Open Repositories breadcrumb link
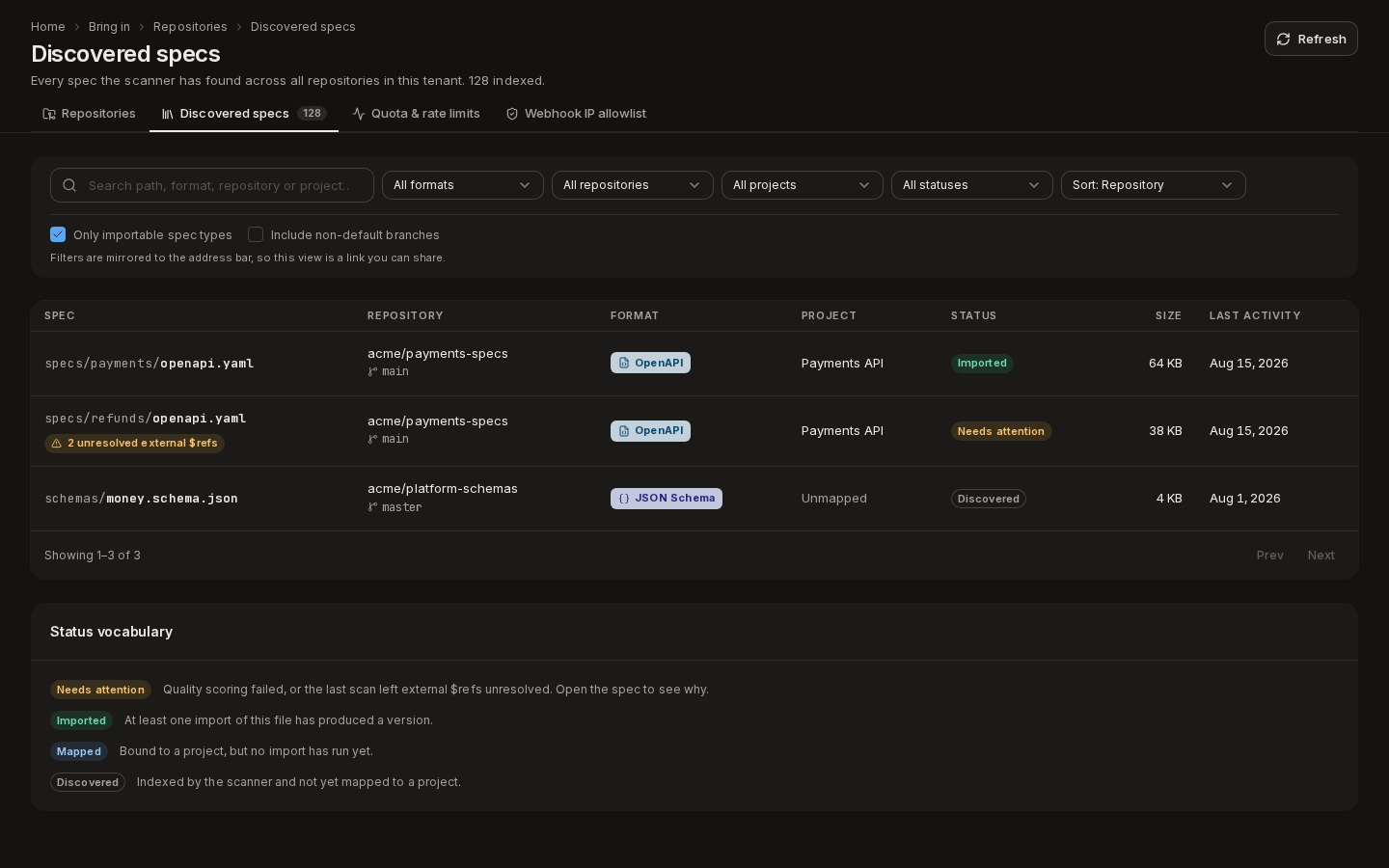 point(190,27)
